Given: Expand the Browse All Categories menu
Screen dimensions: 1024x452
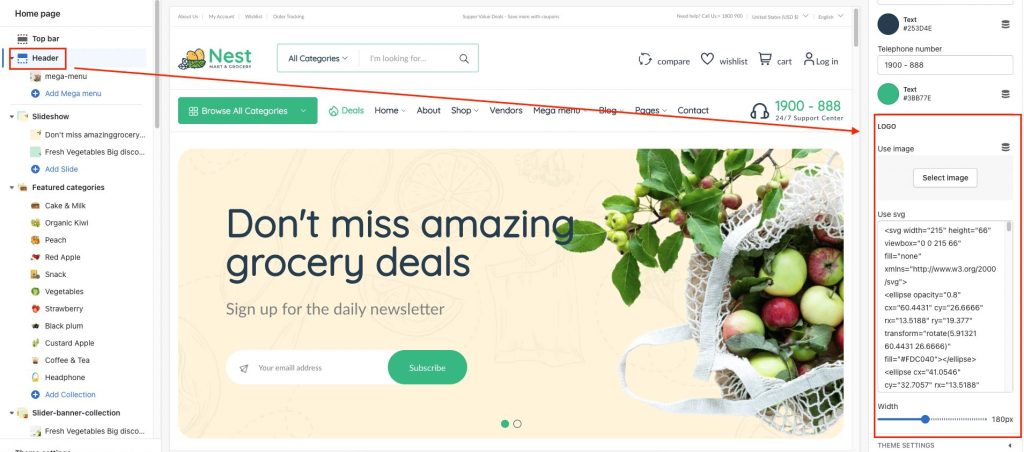Looking at the screenshot, I should pyautogui.click(x=248, y=110).
